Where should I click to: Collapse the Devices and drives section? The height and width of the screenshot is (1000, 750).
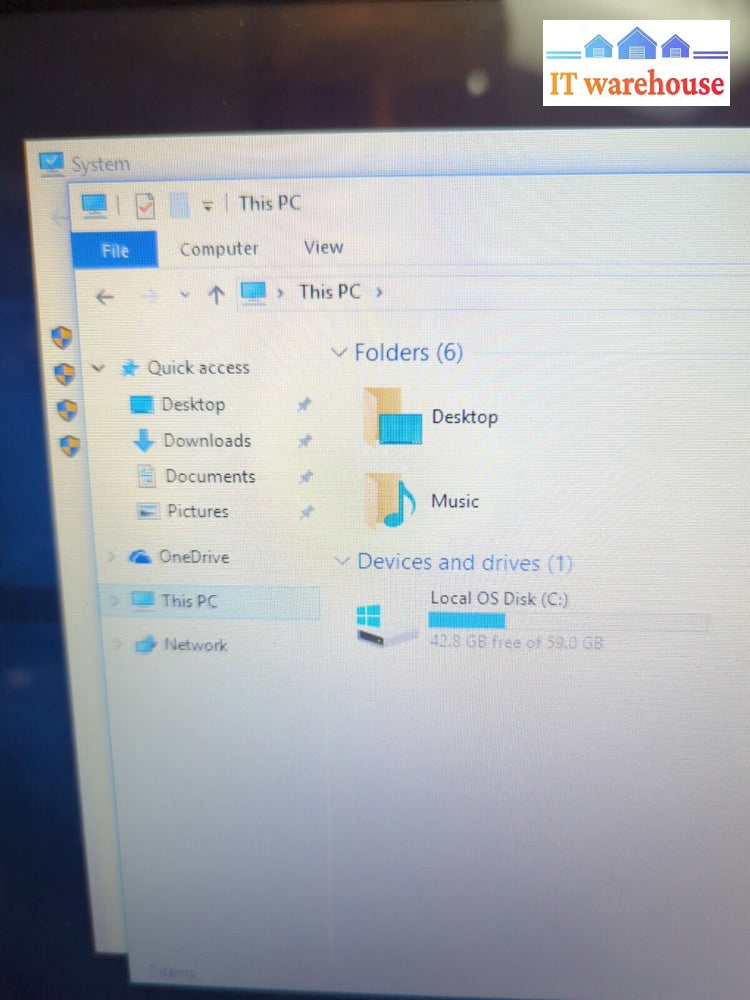click(x=343, y=562)
